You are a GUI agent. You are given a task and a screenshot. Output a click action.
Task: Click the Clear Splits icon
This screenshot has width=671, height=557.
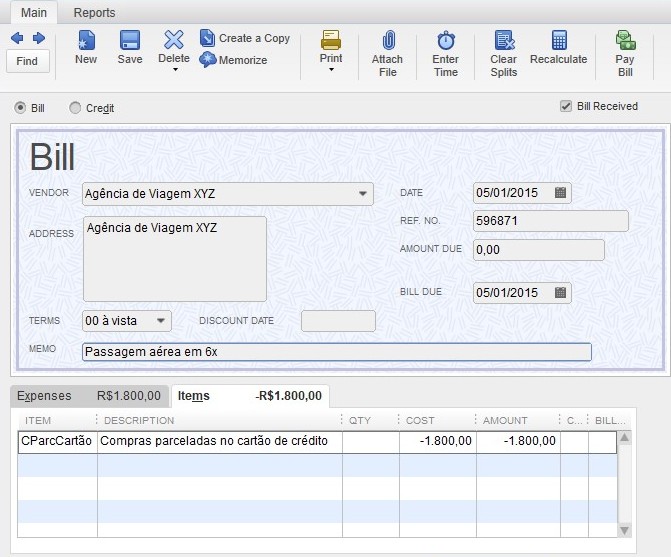[504, 41]
